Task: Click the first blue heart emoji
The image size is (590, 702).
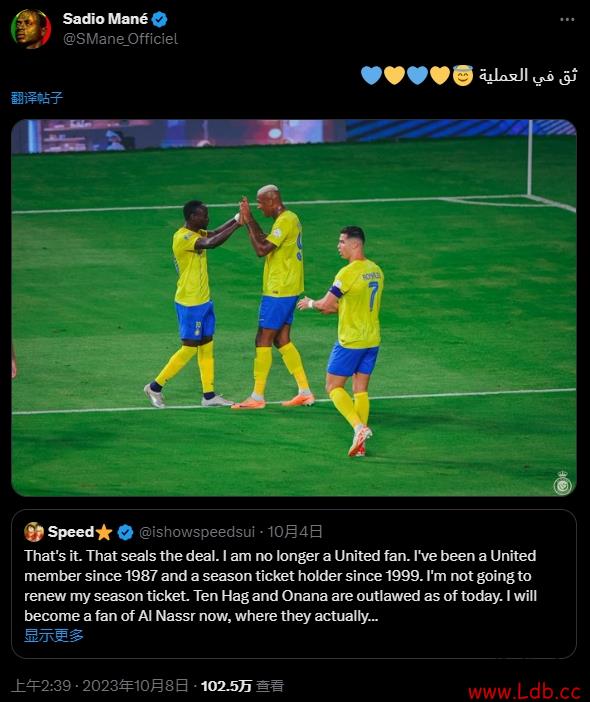Action: click(x=372, y=75)
